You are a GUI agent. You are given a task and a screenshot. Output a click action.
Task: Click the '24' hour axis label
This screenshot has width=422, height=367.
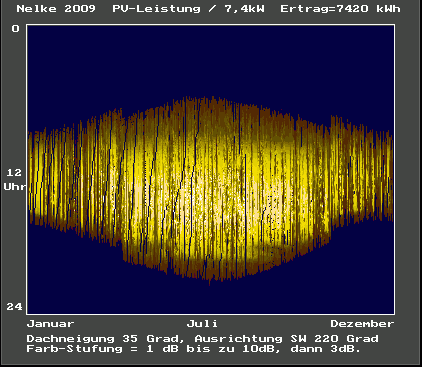14,306
